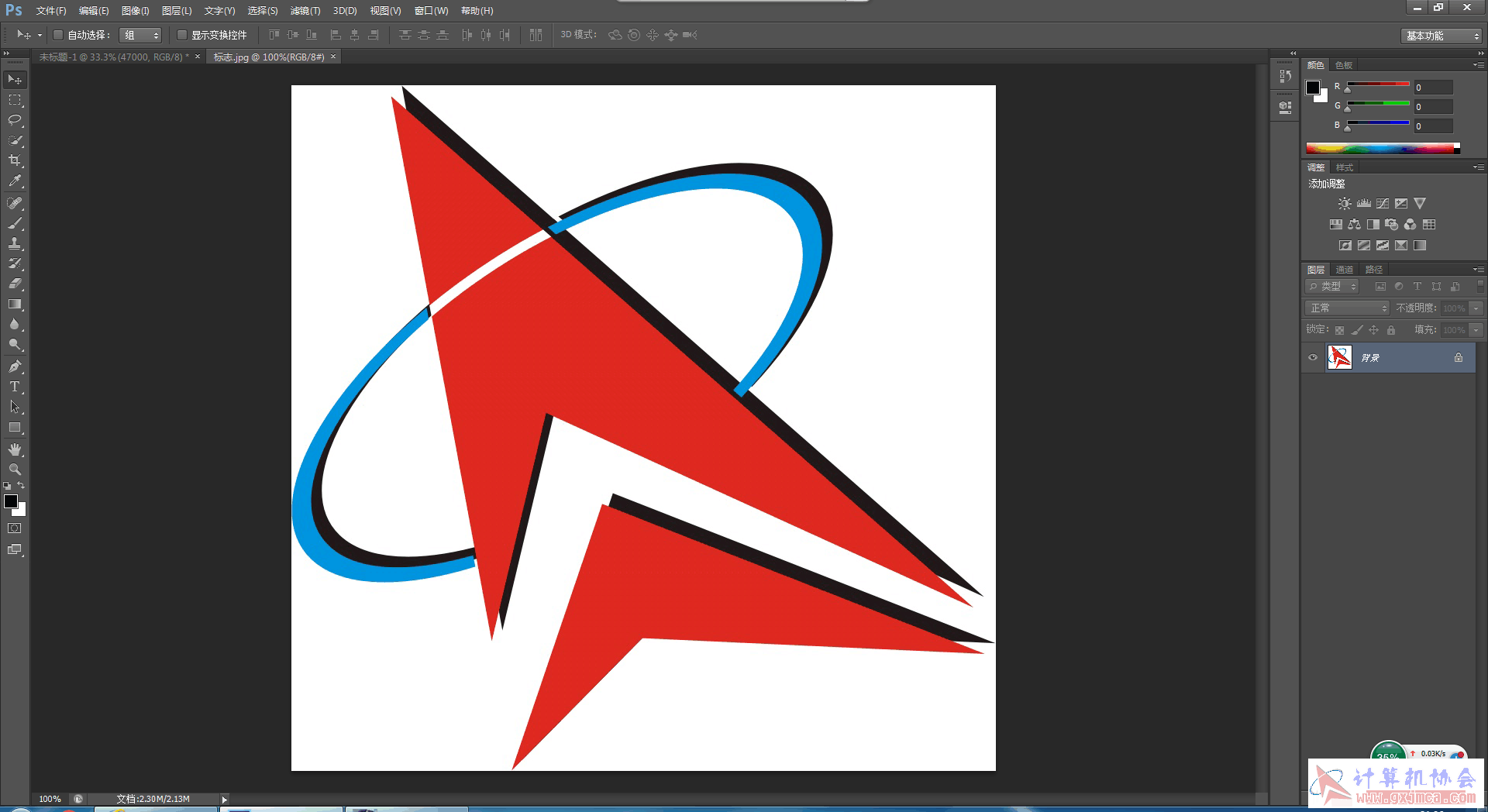Add a Color Balance adjustment
This screenshot has height=812, width=1488.
1354,224
